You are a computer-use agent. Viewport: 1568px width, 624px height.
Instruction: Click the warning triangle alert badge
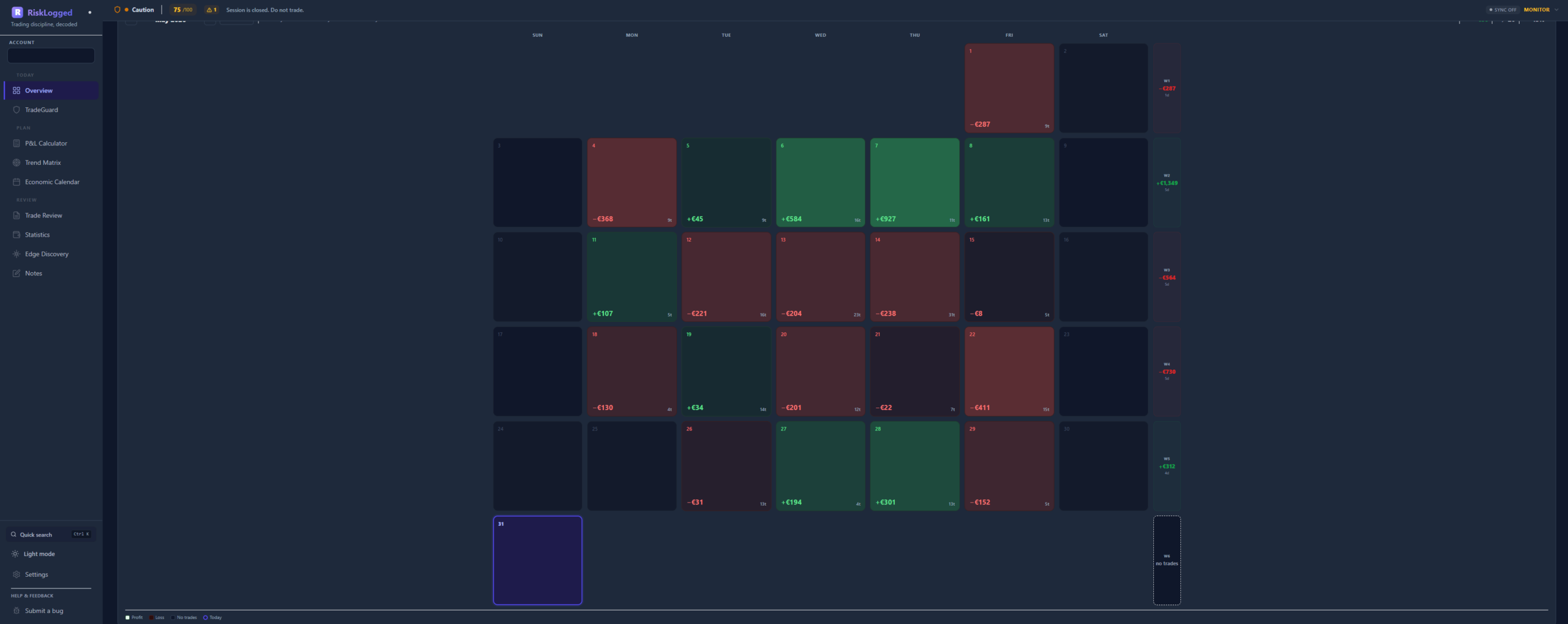click(211, 10)
